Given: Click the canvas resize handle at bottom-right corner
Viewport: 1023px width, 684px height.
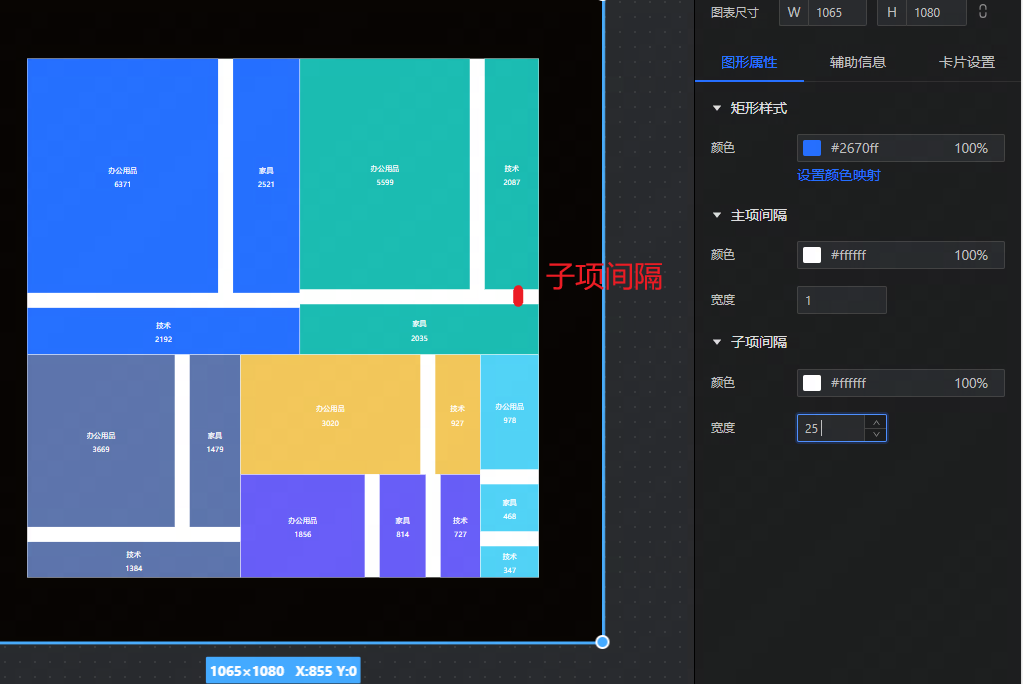Looking at the screenshot, I should 603,642.
